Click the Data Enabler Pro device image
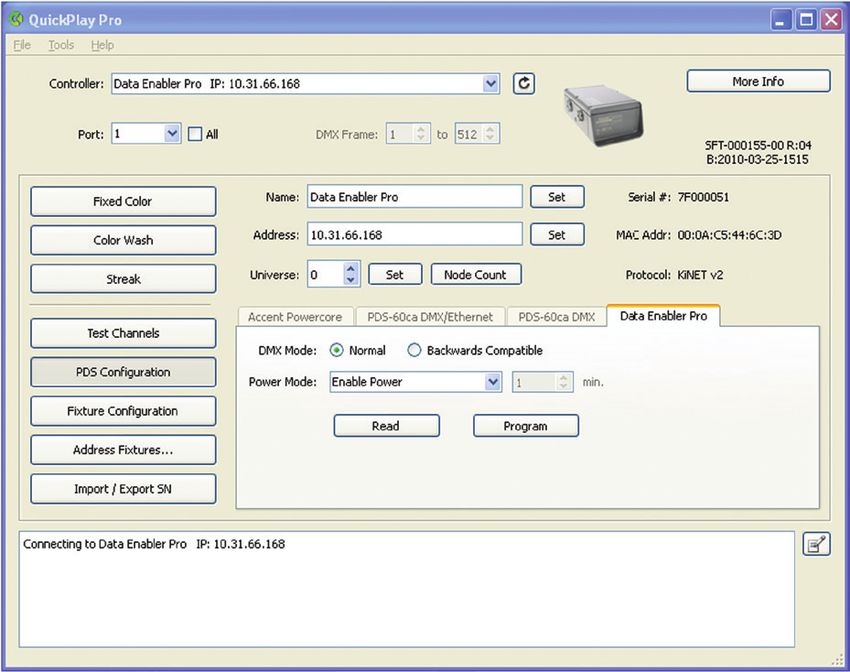850x672 pixels. click(603, 116)
